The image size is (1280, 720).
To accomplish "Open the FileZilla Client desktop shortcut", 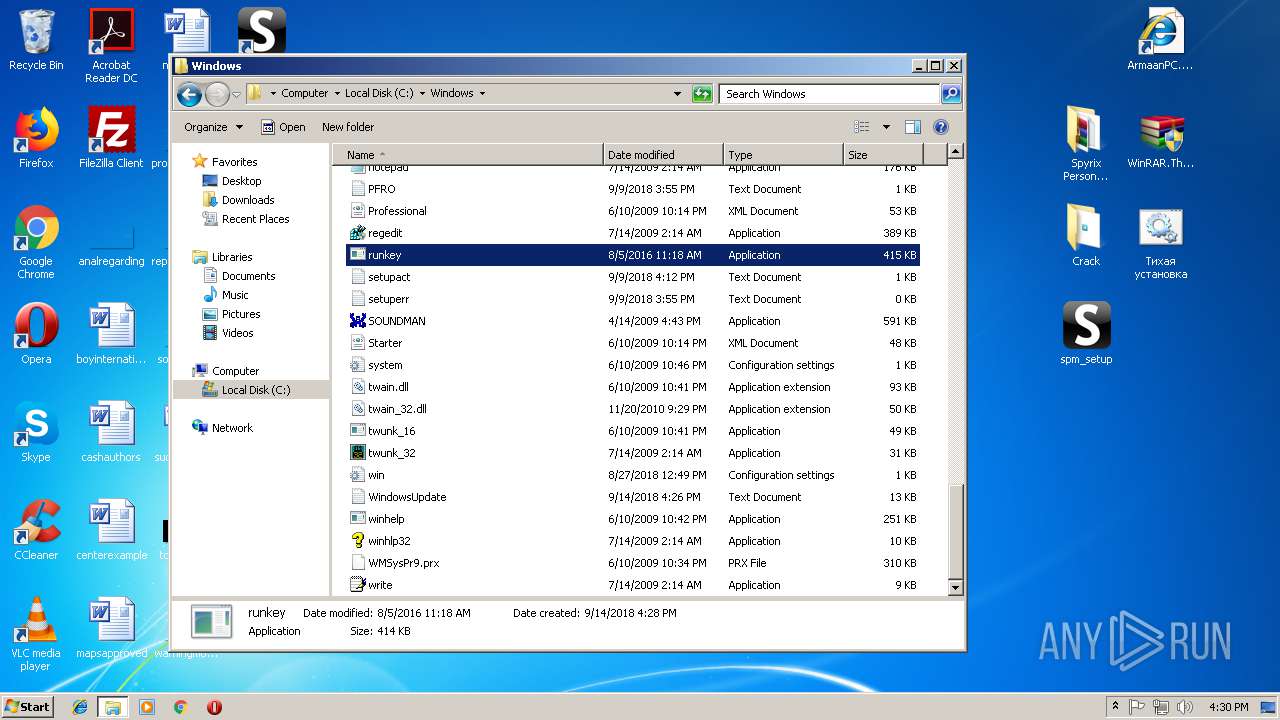I will click(111, 138).
